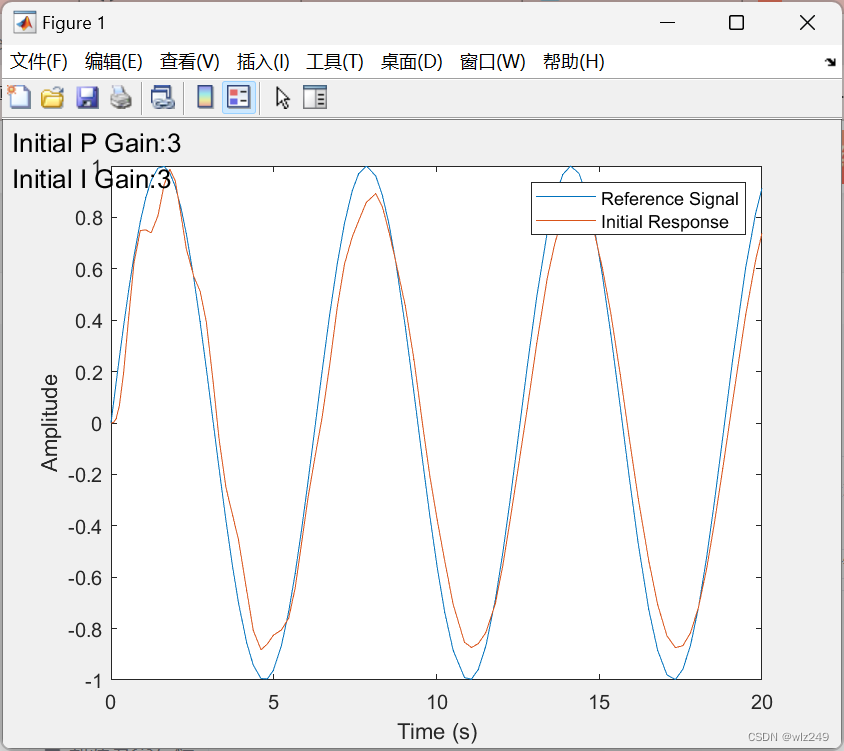
Task: Click the 'Amplitude' y-axis label
Action: [x=50, y=423]
